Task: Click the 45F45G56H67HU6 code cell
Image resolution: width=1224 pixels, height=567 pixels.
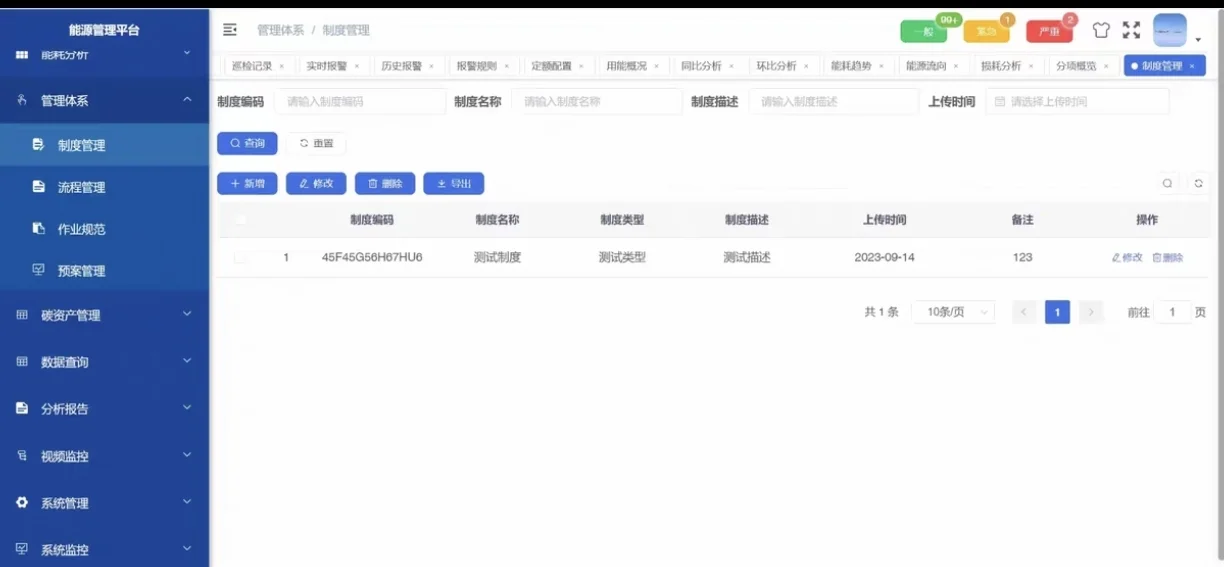Action: (x=372, y=258)
